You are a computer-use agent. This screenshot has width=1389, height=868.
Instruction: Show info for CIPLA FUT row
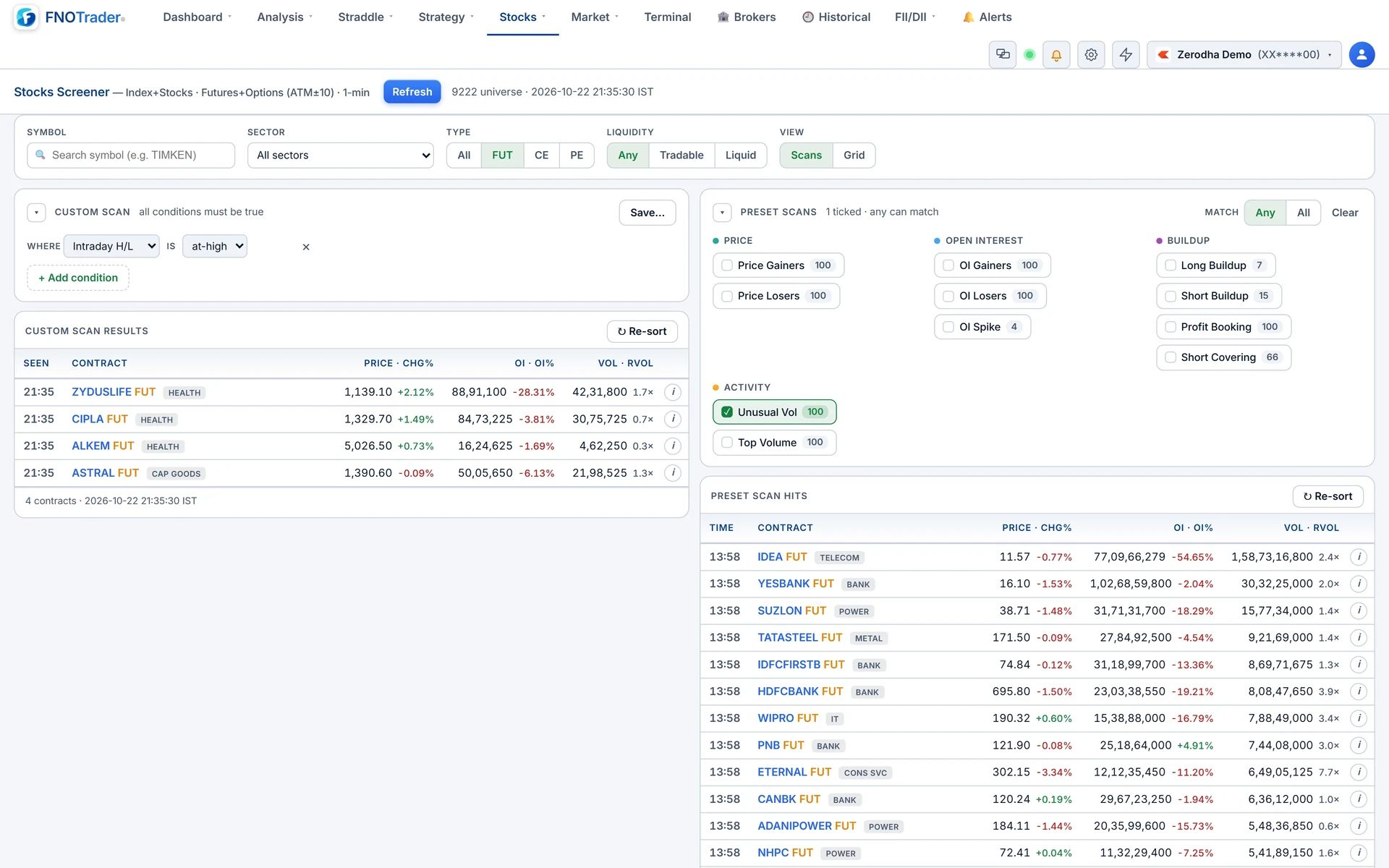click(673, 419)
